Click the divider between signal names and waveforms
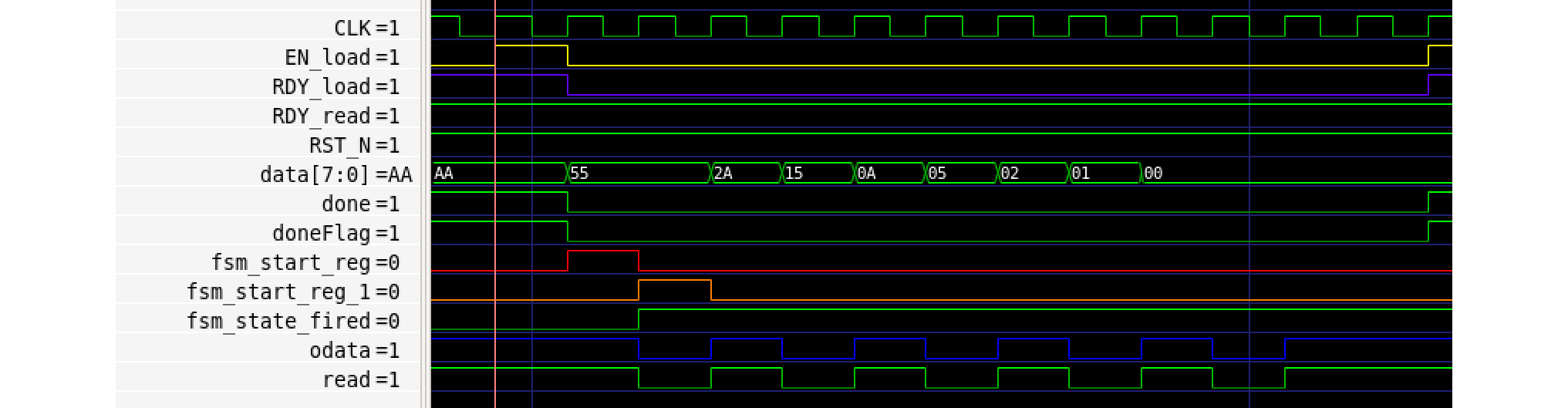 point(425,204)
